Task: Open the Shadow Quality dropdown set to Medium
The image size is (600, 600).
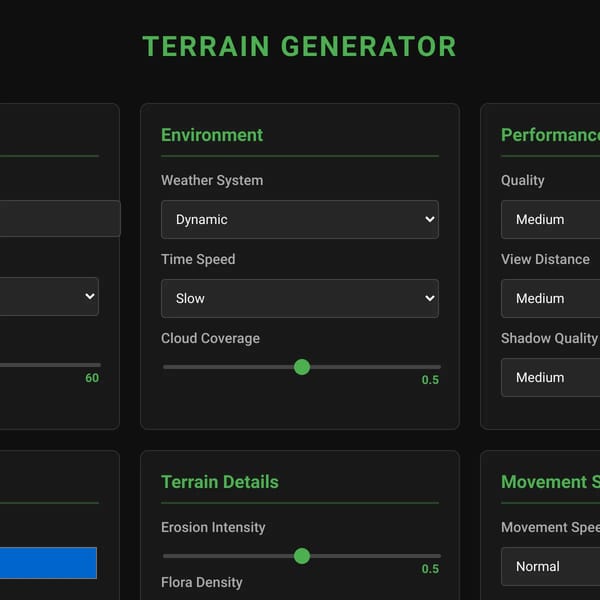Action: tap(550, 377)
